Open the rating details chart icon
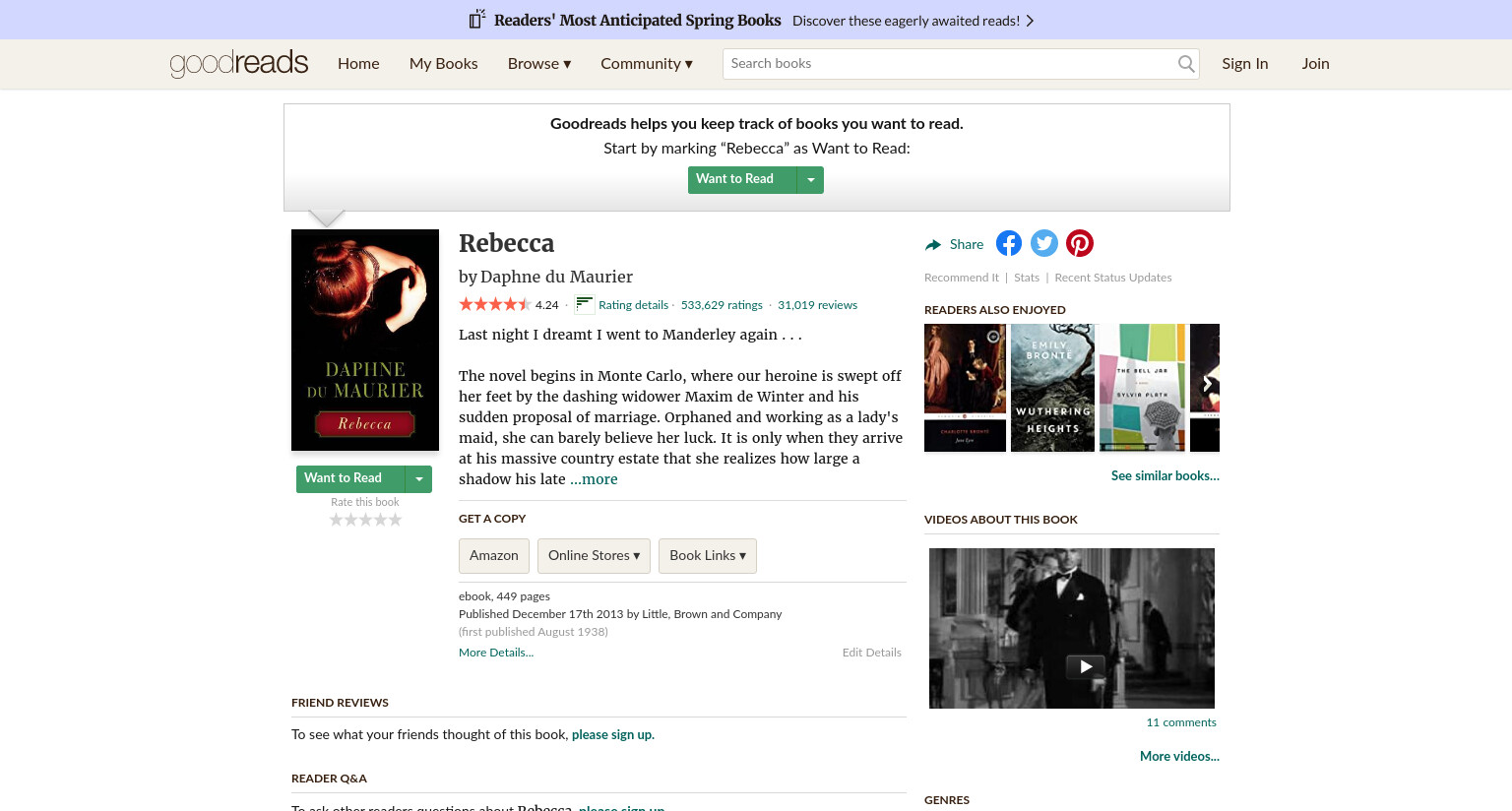This screenshot has height=811, width=1512. click(x=585, y=304)
